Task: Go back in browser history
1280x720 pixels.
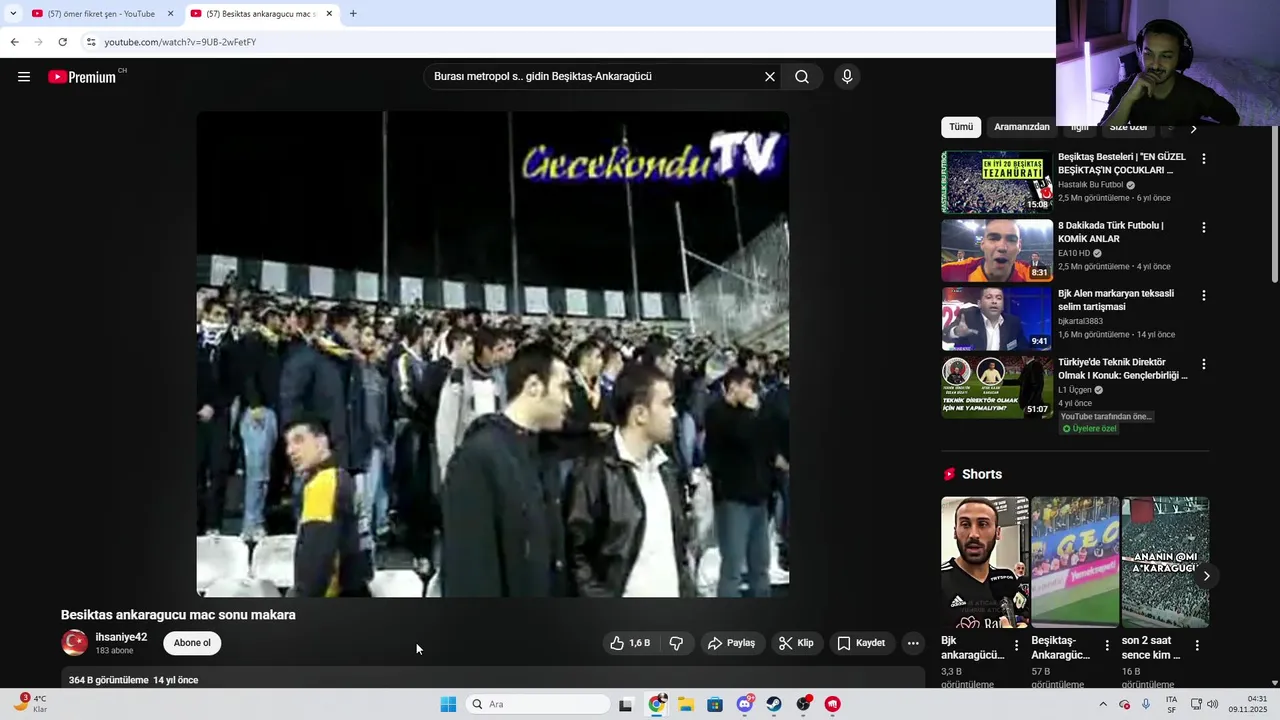Action: tap(14, 42)
